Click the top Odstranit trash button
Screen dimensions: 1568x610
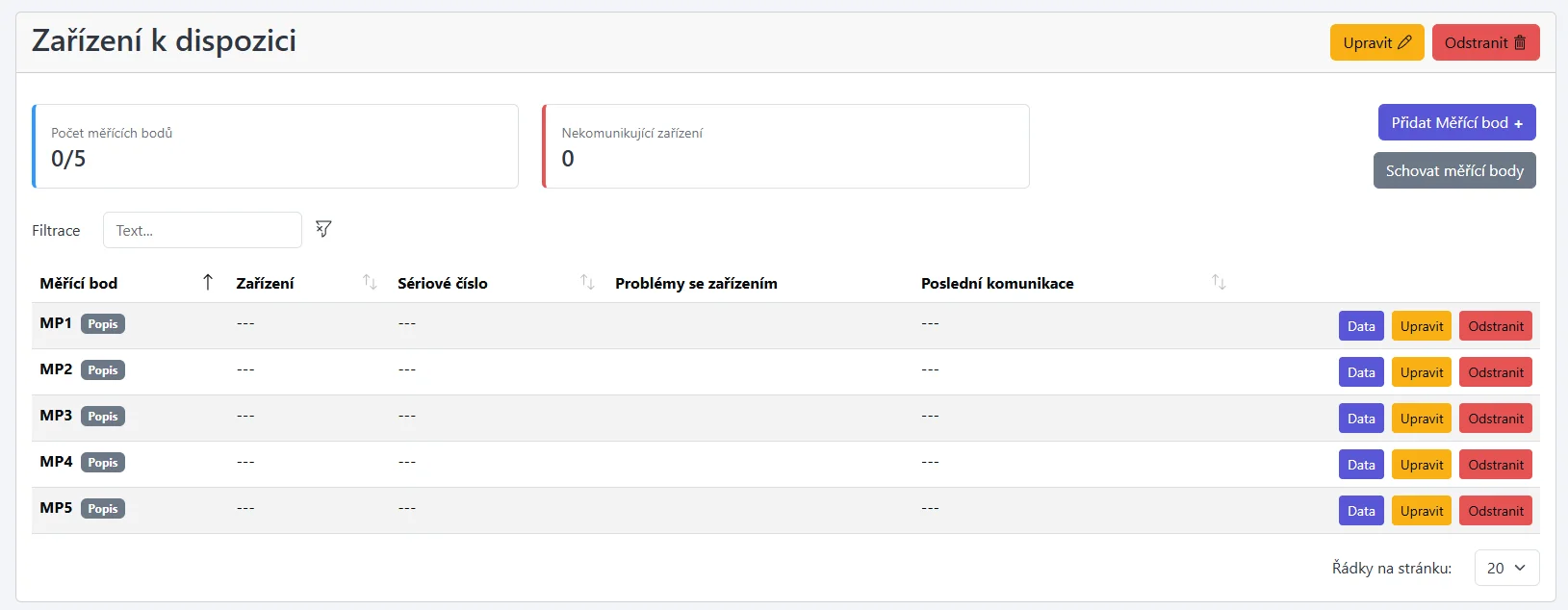click(x=1485, y=42)
